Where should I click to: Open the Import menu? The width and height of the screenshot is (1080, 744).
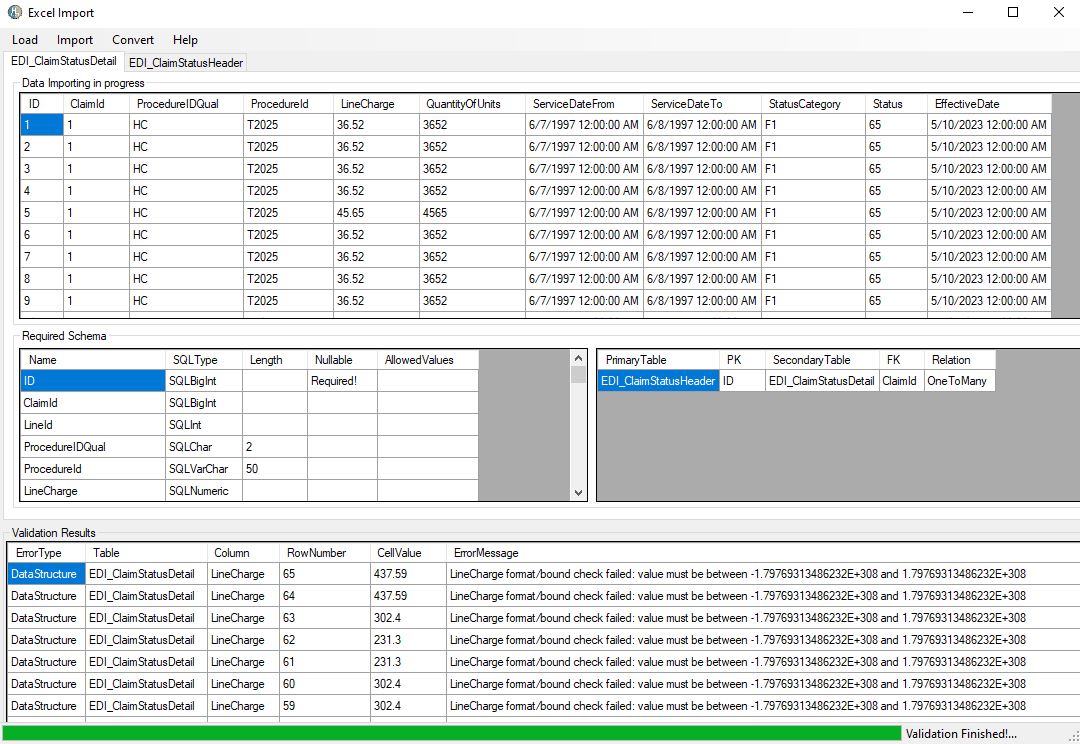click(x=74, y=40)
